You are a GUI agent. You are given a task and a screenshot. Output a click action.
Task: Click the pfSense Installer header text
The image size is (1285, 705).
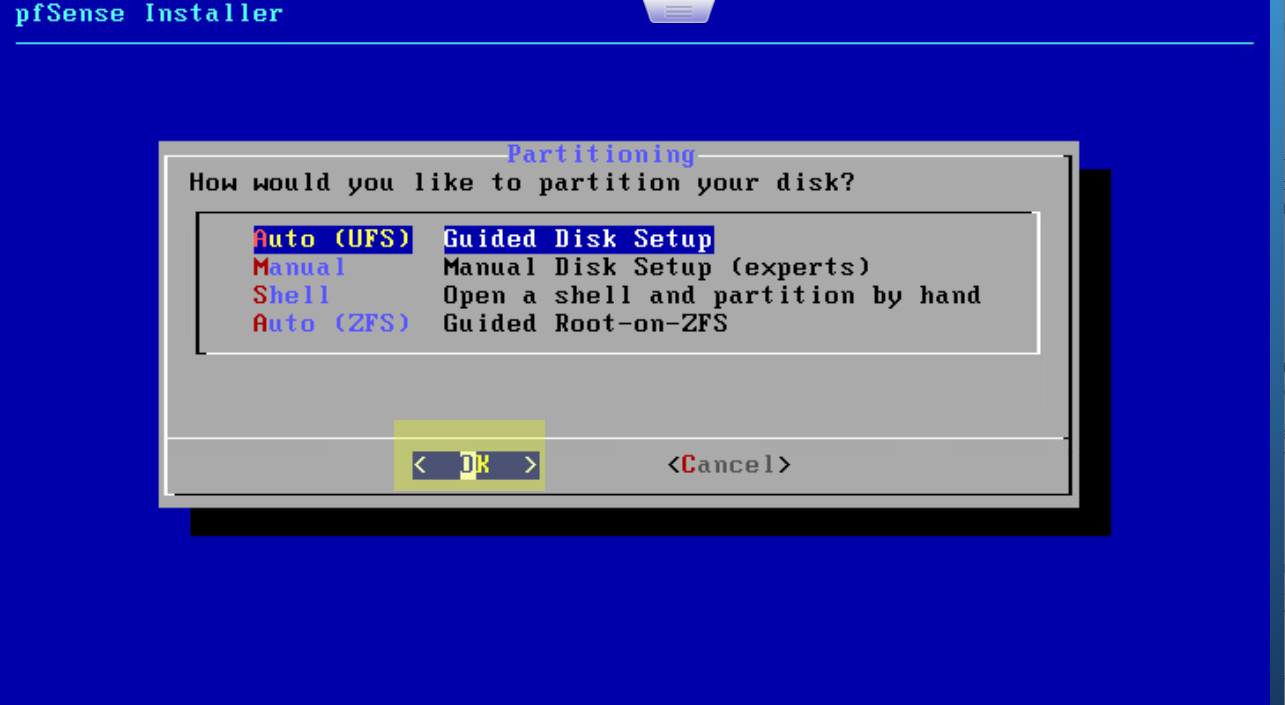[150, 13]
